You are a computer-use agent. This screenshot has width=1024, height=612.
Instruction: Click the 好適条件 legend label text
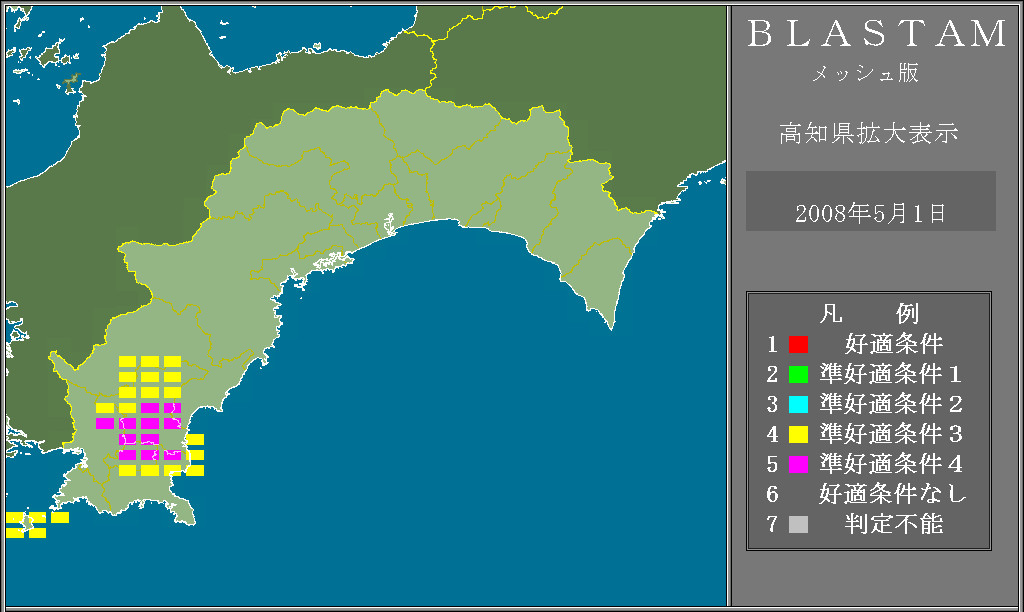tap(893, 344)
